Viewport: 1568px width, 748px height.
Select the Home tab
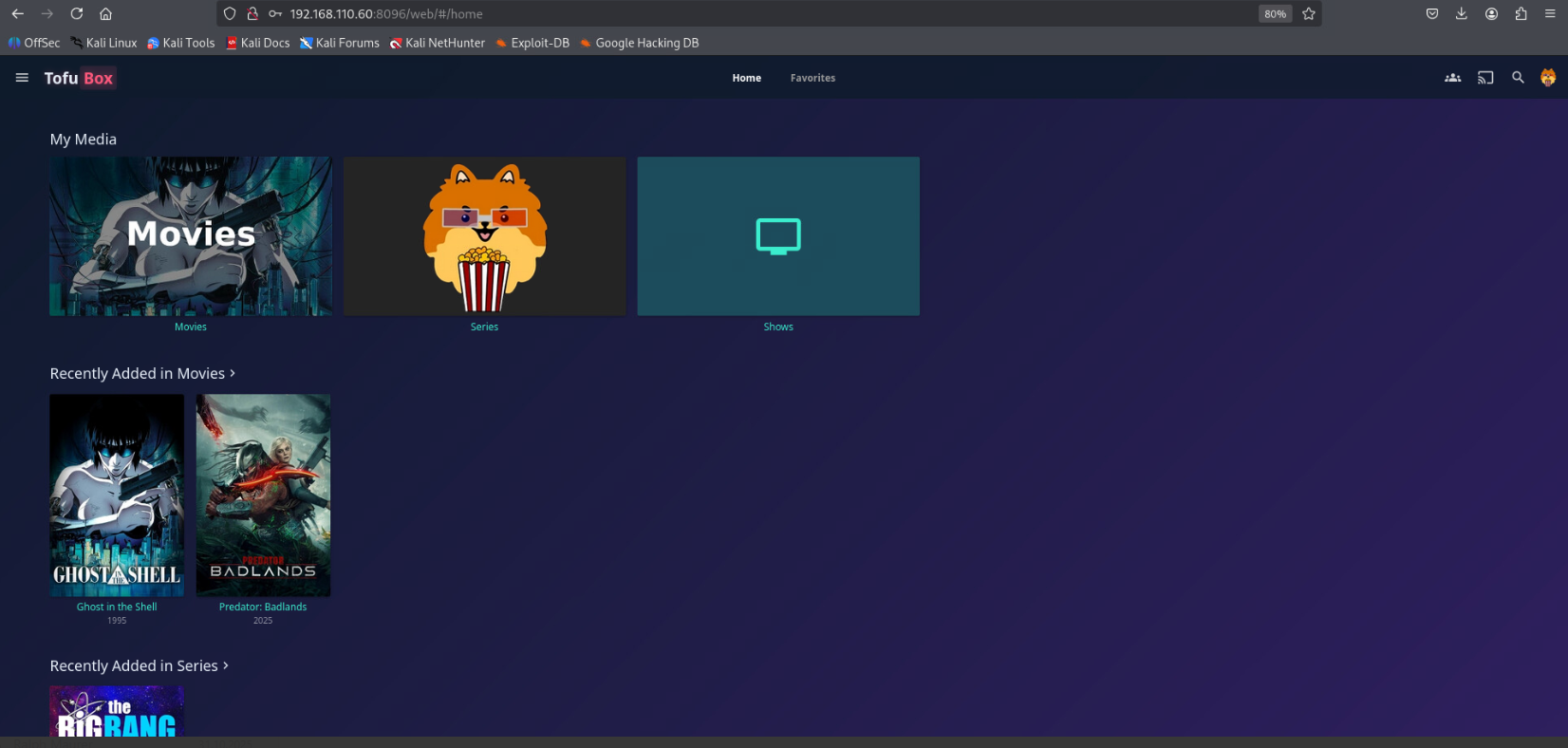746,78
